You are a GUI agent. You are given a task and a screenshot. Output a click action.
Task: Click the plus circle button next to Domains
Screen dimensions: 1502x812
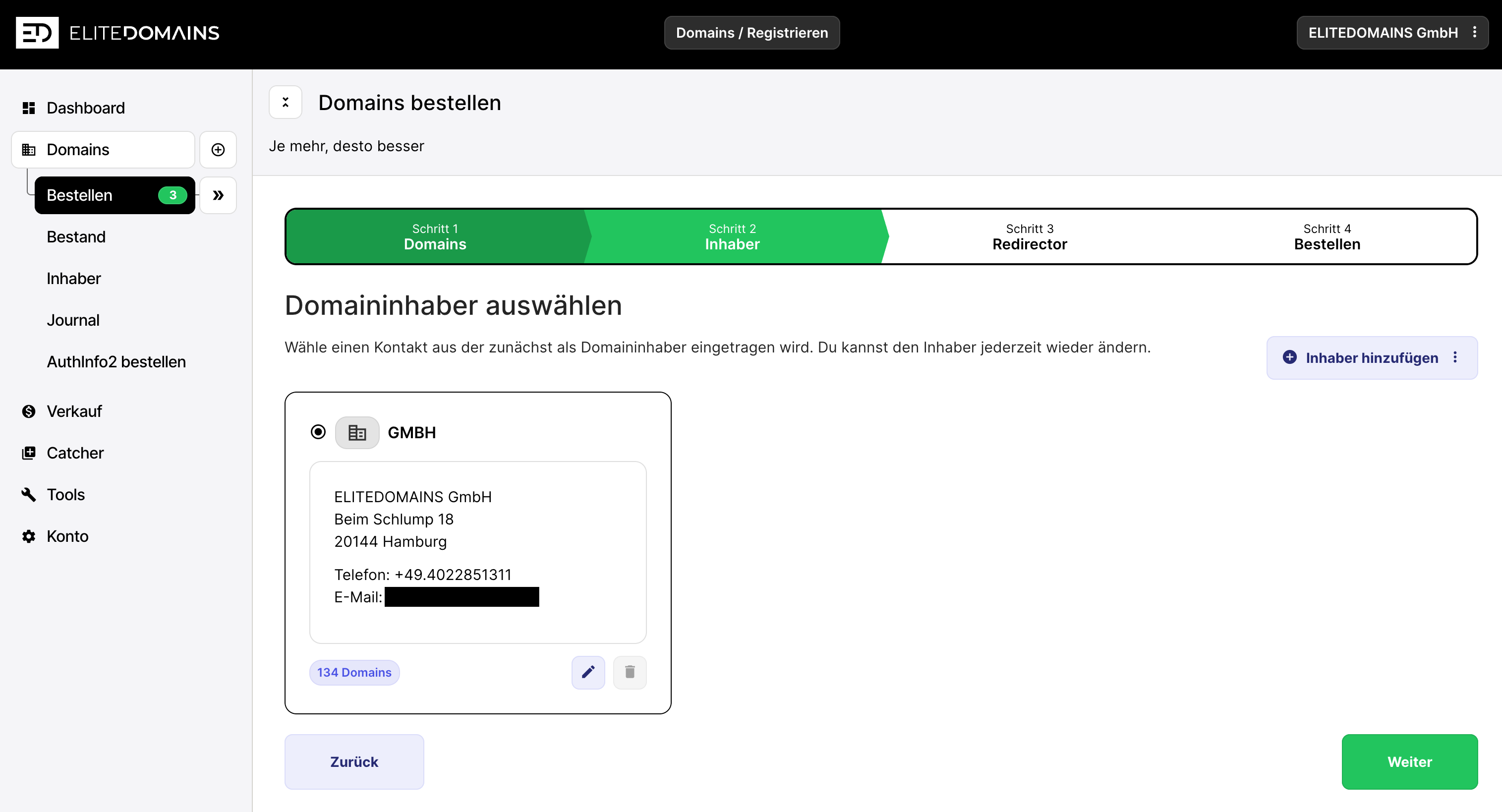[x=218, y=150]
